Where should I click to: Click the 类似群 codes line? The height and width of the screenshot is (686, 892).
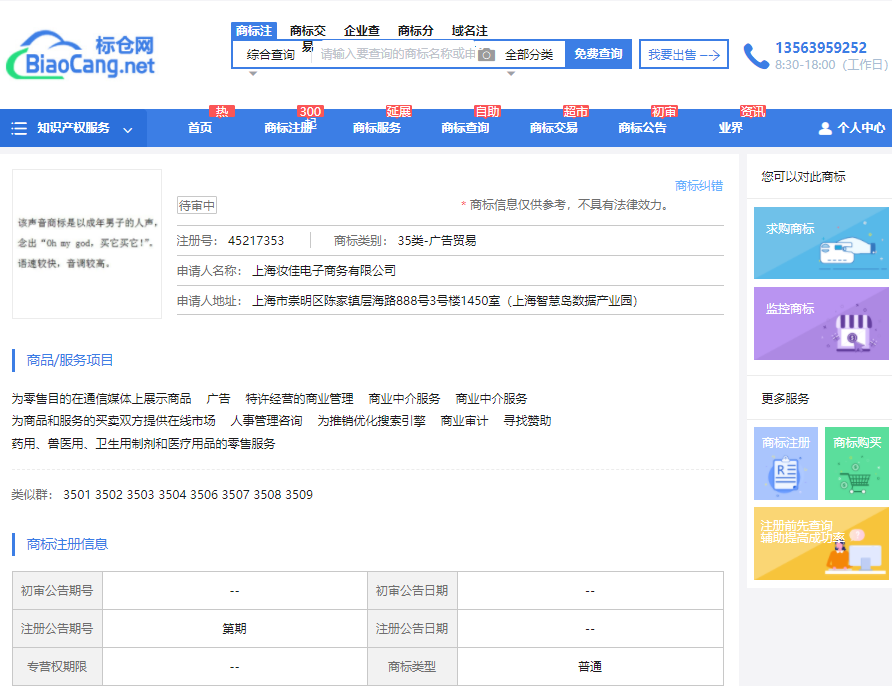(162, 495)
